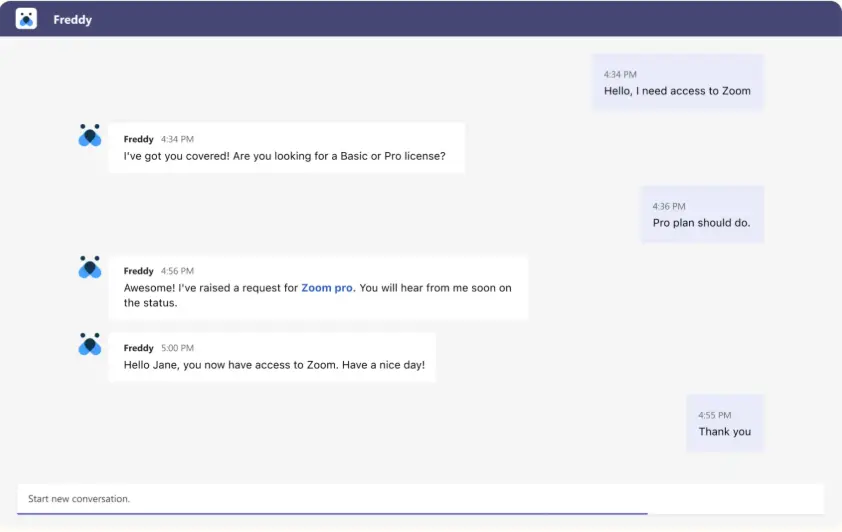Image resolution: width=842 pixels, height=532 pixels.
Task: Select Freddy's avatar beside the Zoom pro request message
Action: [x=90, y=268]
